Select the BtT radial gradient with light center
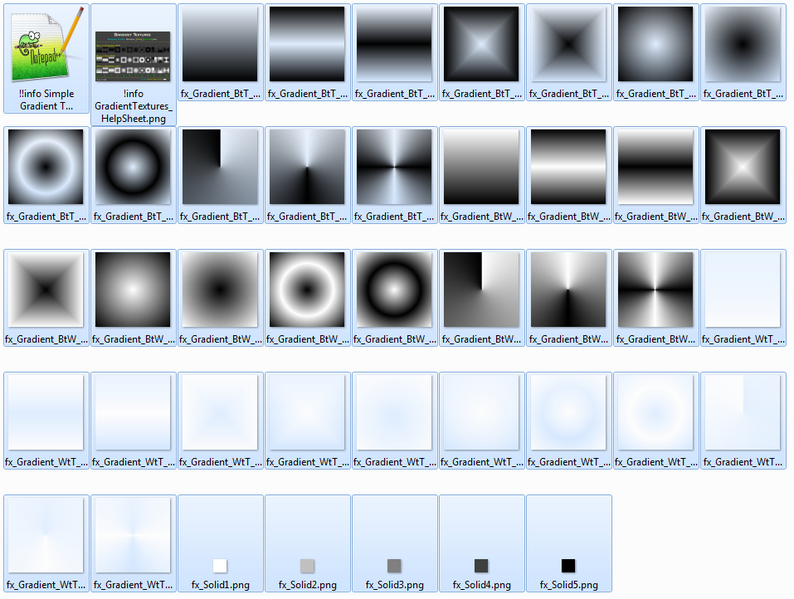Screen dimensions: 794x599 pyautogui.click(x=656, y=52)
